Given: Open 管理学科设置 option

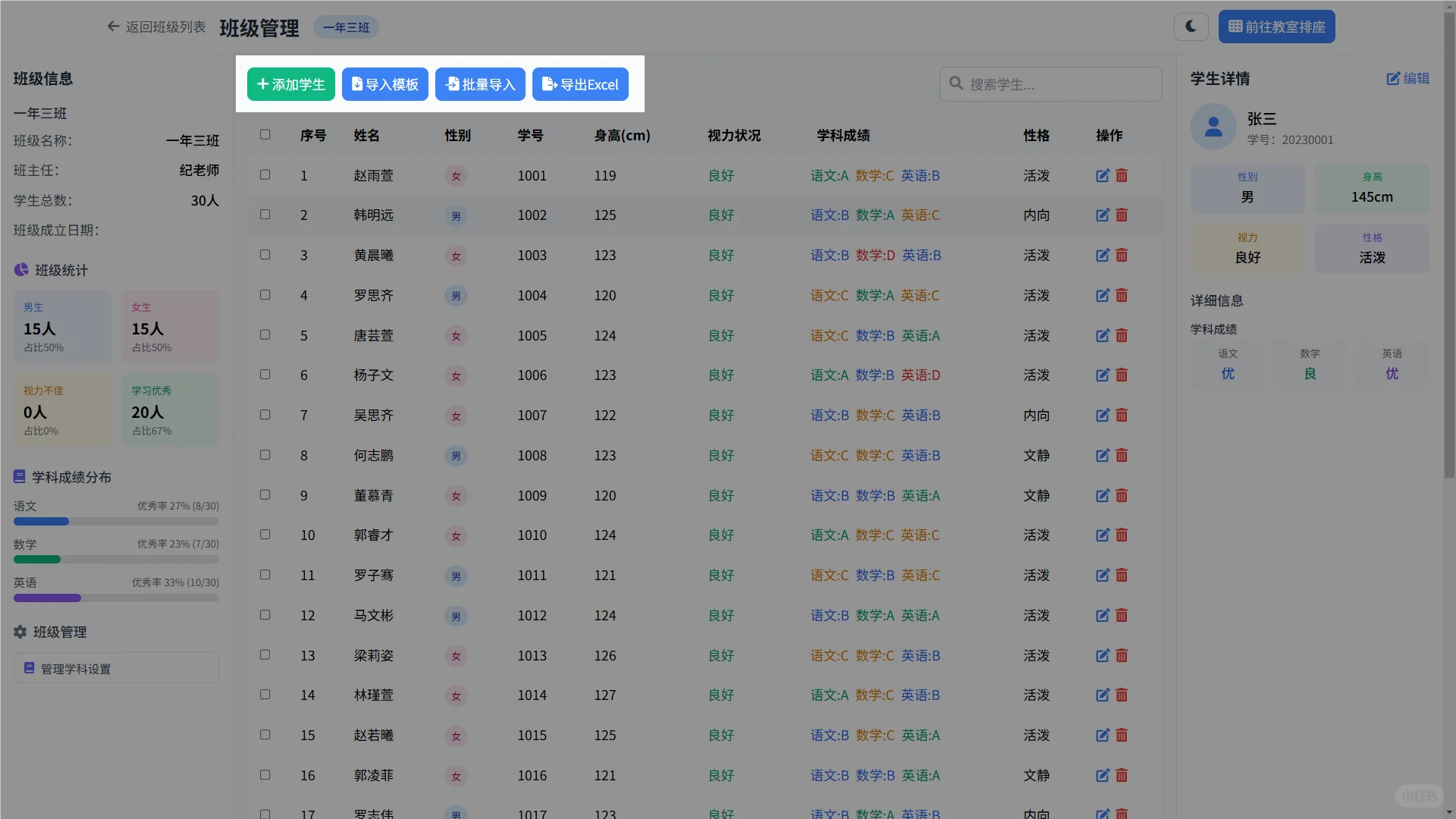Looking at the screenshot, I should tap(116, 668).
